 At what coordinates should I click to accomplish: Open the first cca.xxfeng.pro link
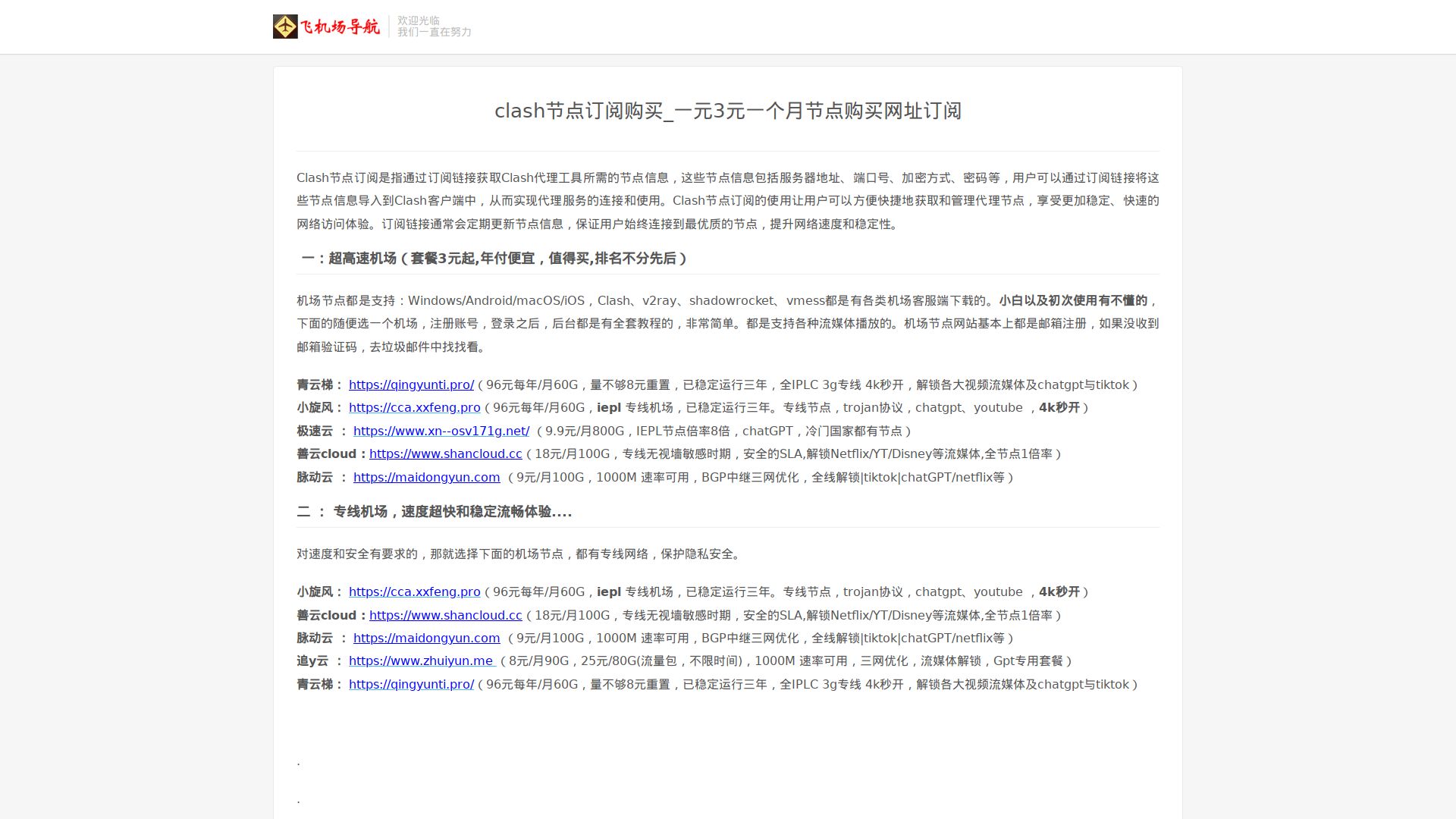pos(414,408)
